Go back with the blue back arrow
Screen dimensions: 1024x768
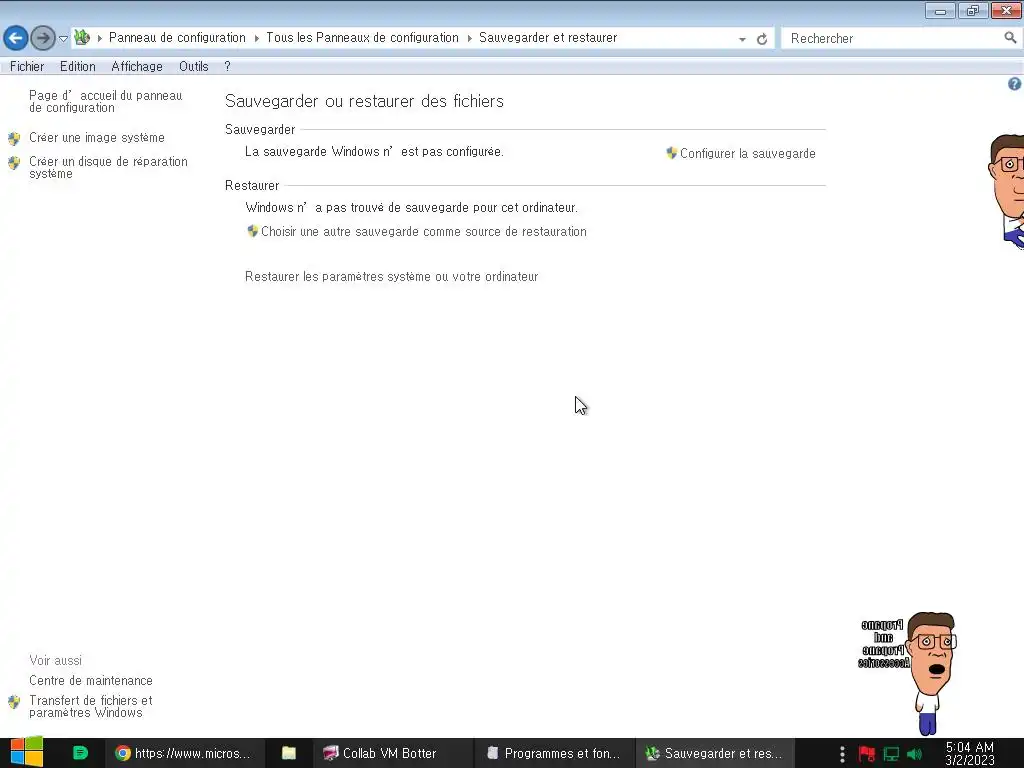(16, 38)
